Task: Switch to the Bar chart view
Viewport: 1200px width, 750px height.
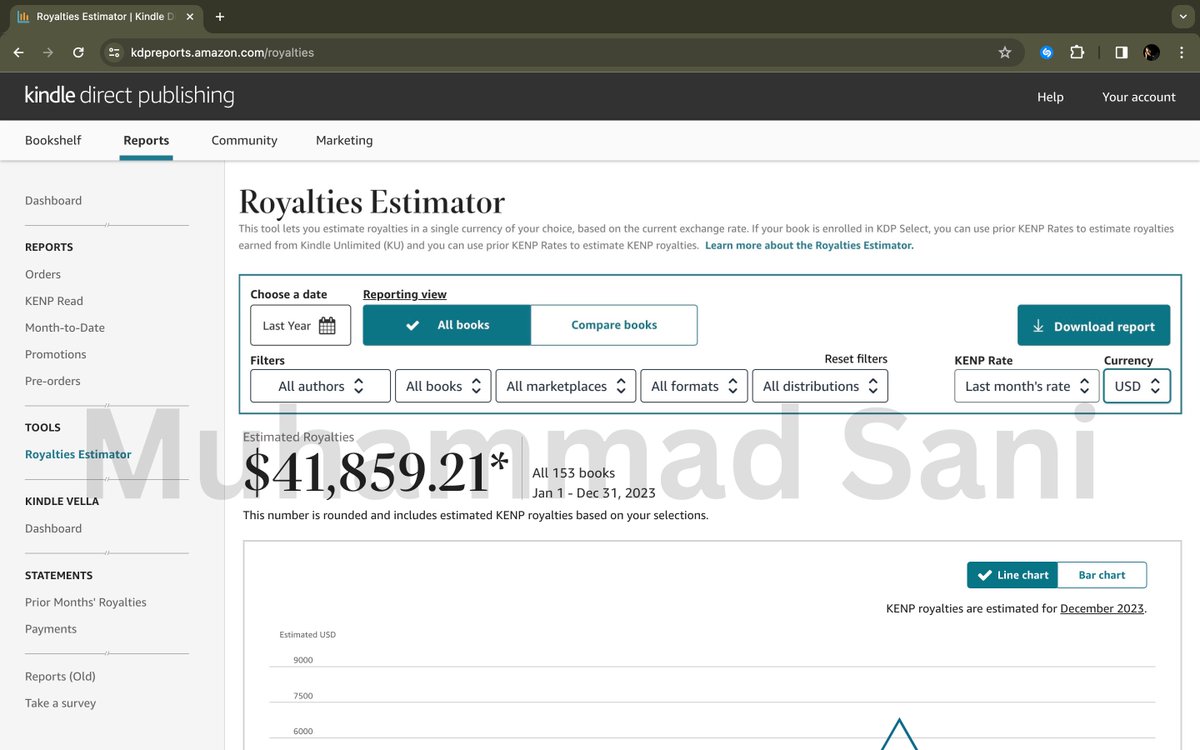Action: [1102, 575]
